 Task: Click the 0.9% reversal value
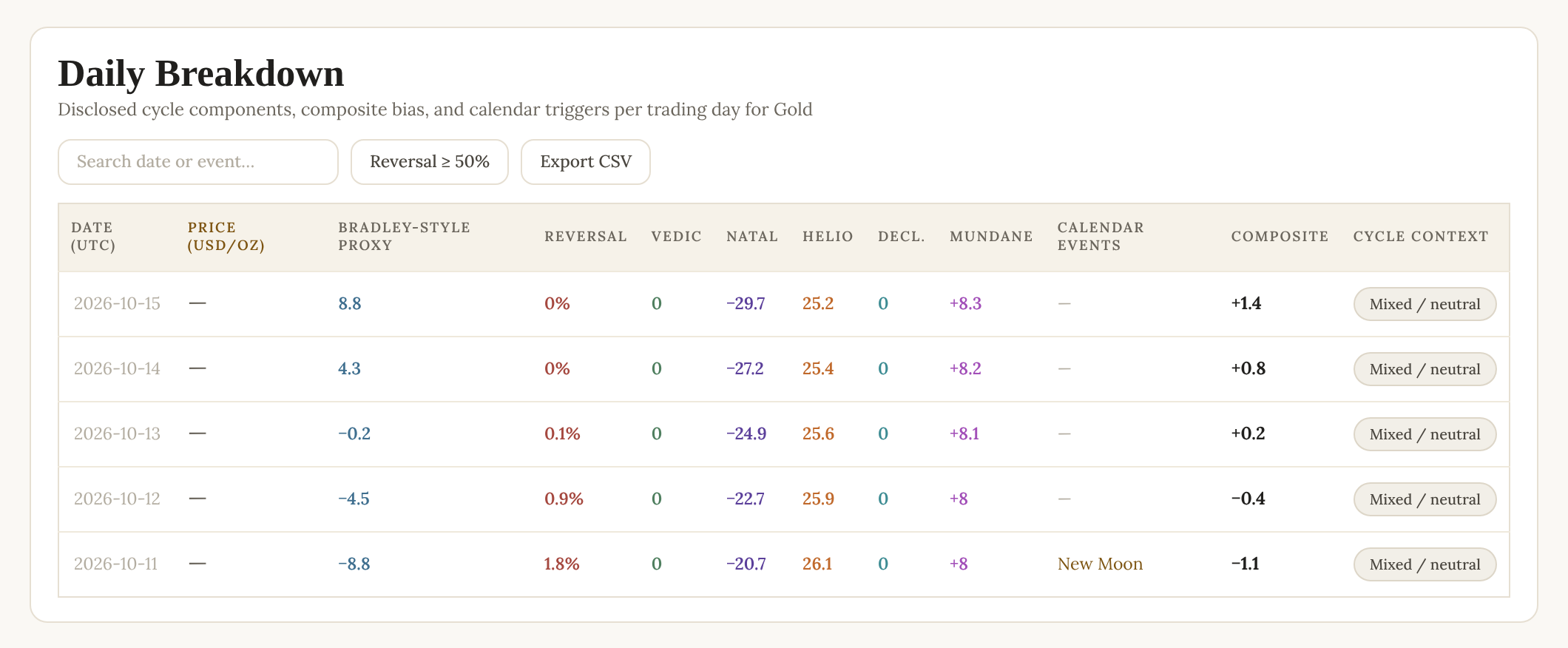pyautogui.click(x=564, y=499)
